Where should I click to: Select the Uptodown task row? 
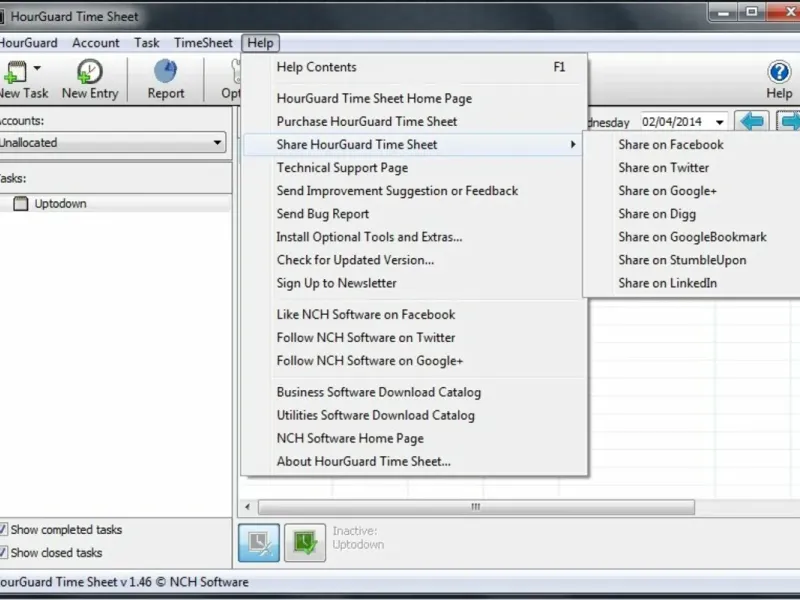tap(115, 204)
